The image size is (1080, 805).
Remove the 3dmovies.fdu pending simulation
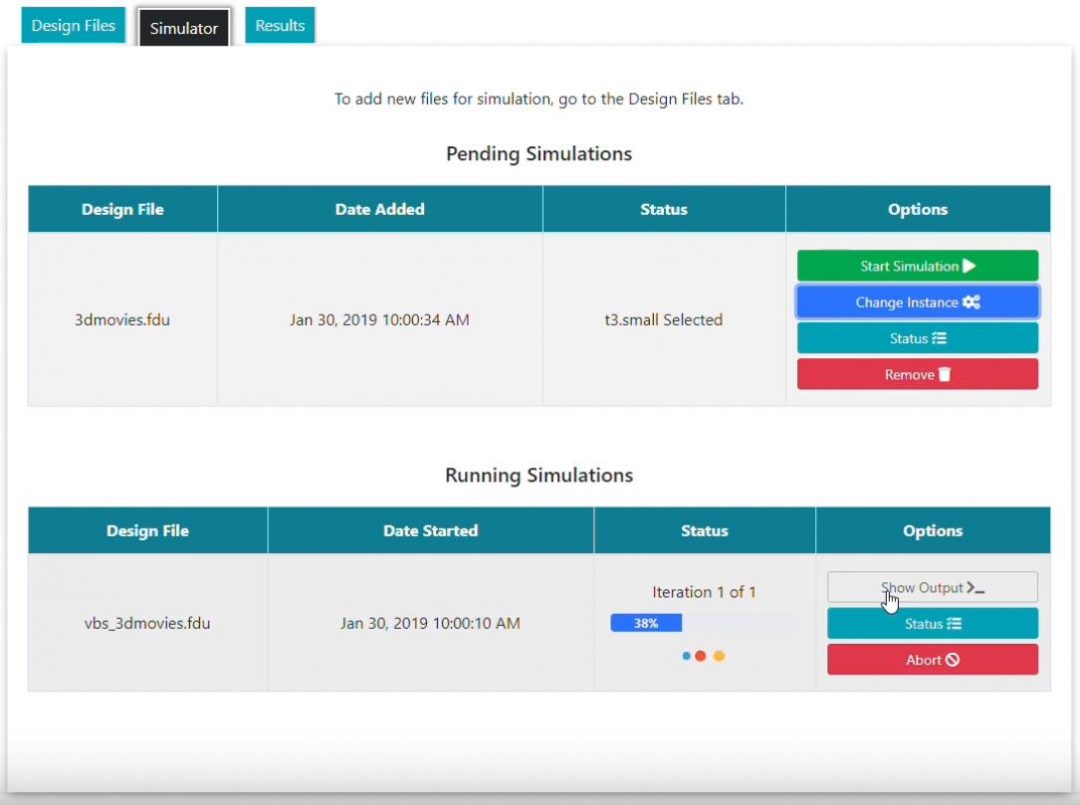(x=917, y=374)
